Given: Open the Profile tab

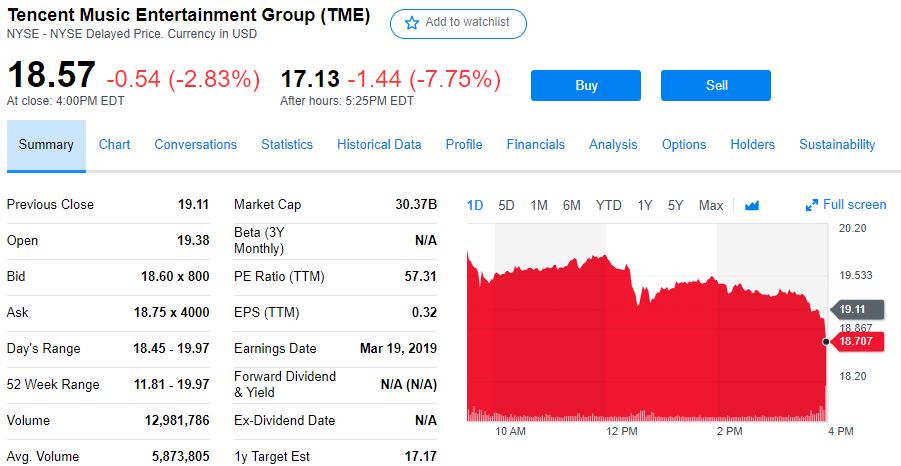Looking at the screenshot, I should click(x=464, y=145).
